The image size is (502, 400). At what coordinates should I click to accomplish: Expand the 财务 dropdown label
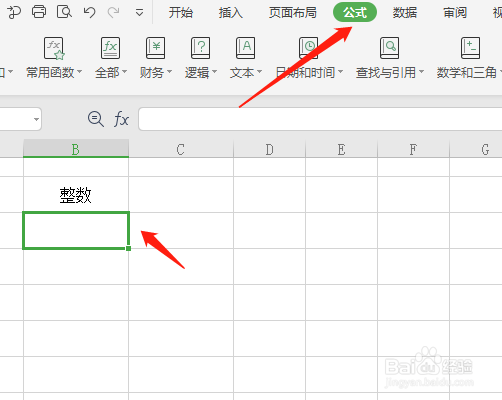tap(156, 72)
